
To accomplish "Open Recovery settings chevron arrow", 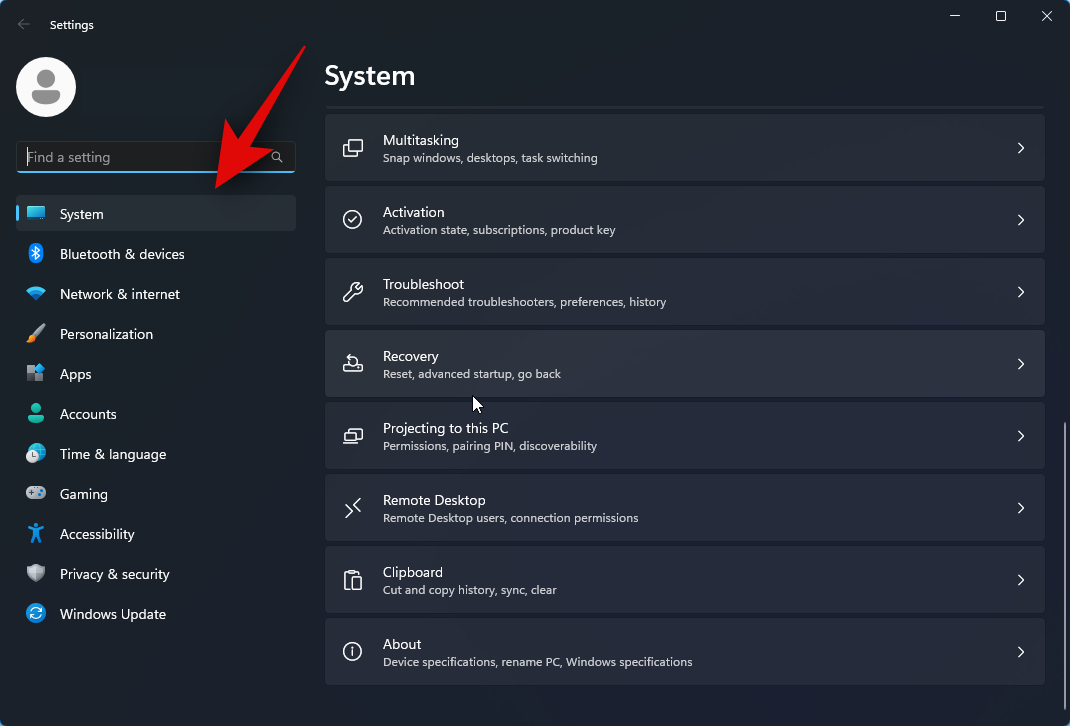I will [1021, 364].
